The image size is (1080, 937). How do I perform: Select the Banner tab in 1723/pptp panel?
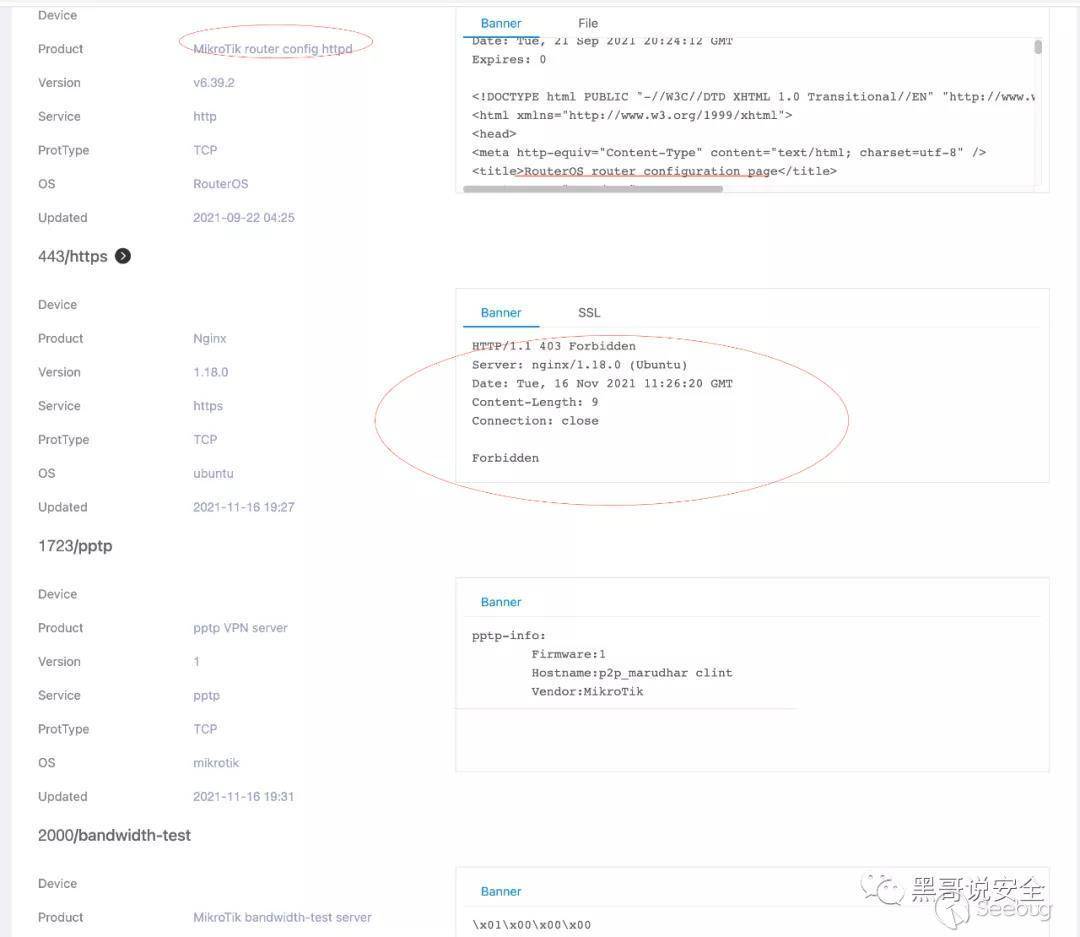pyautogui.click(x=501, y=602)
